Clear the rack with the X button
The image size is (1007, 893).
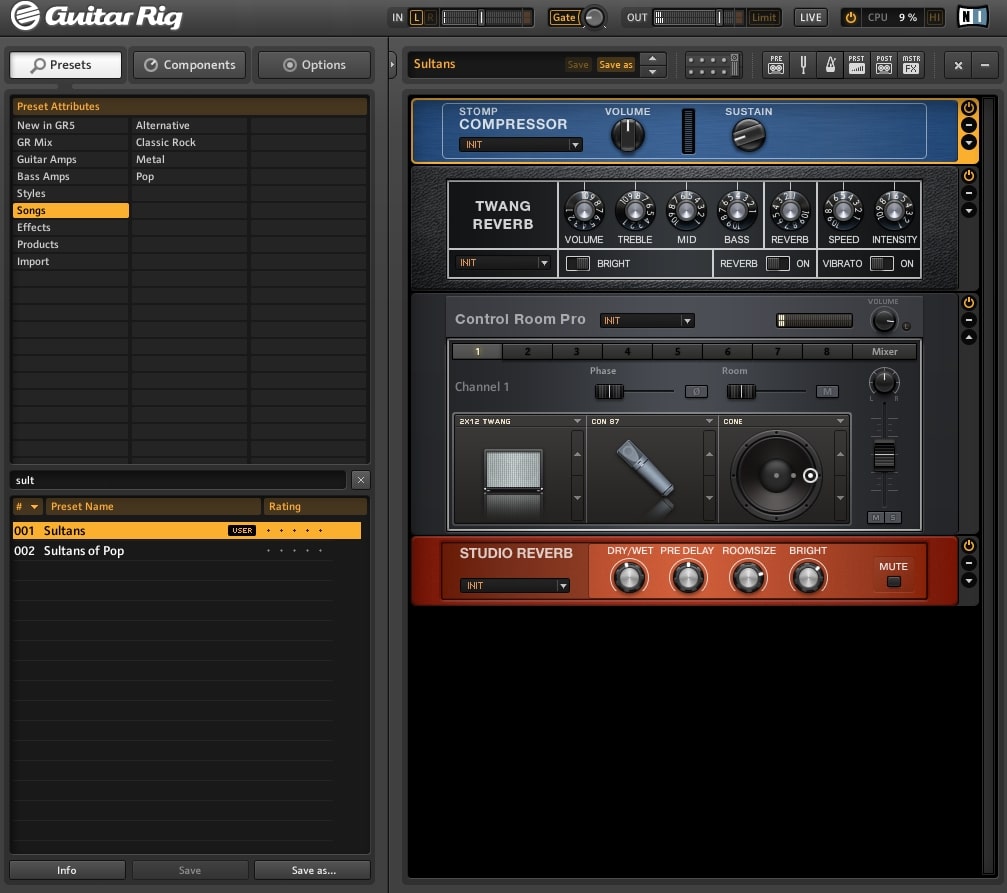[958, 65]
